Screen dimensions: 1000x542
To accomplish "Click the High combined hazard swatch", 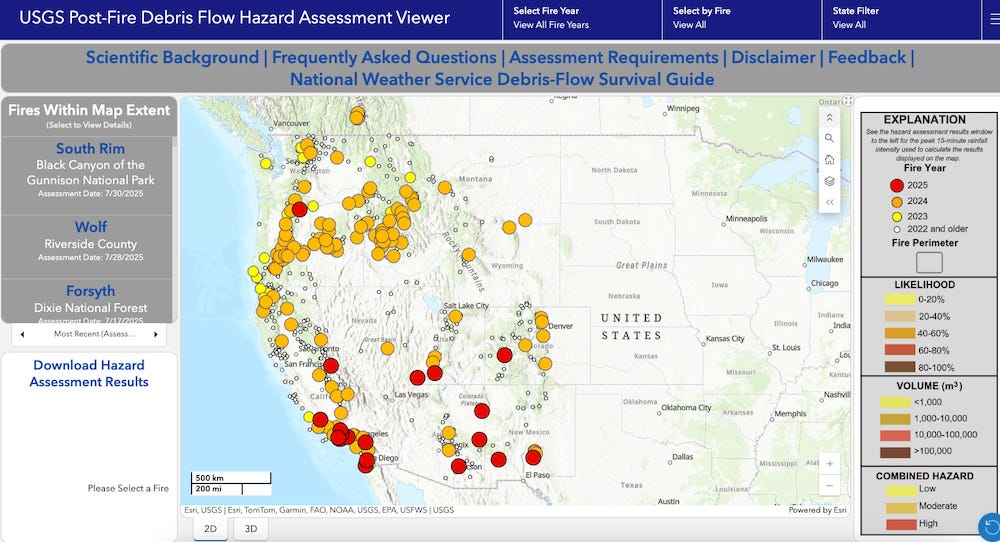I will (901, 524).
